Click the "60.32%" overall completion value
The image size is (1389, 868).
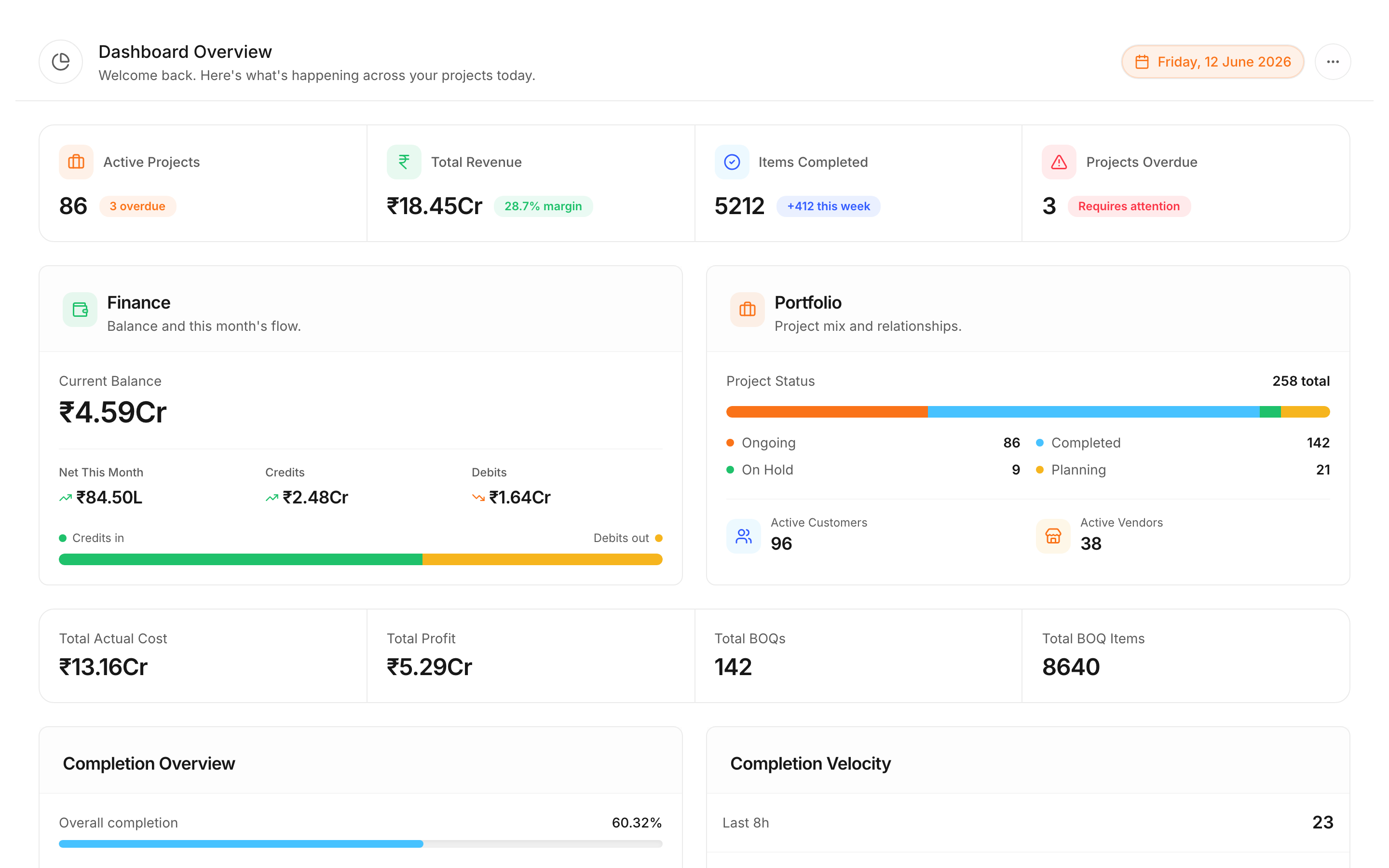[637, 823]
